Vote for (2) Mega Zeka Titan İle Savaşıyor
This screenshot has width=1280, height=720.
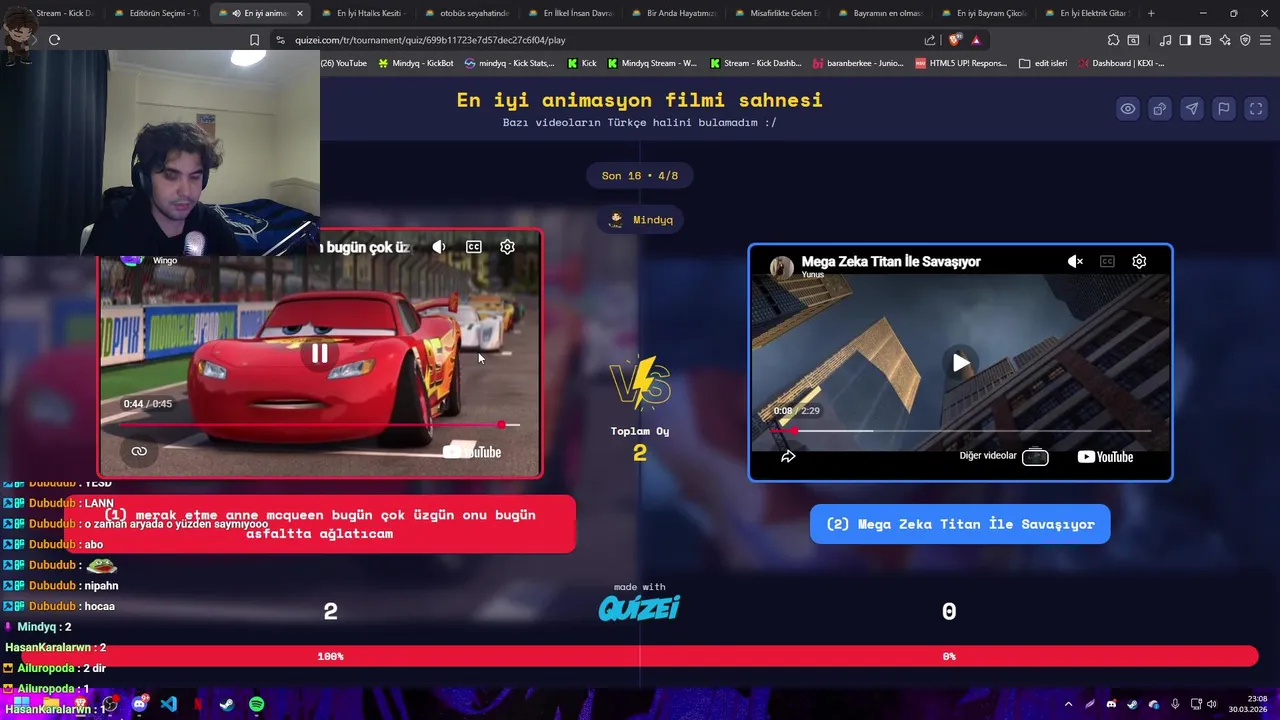pos(960,524)
